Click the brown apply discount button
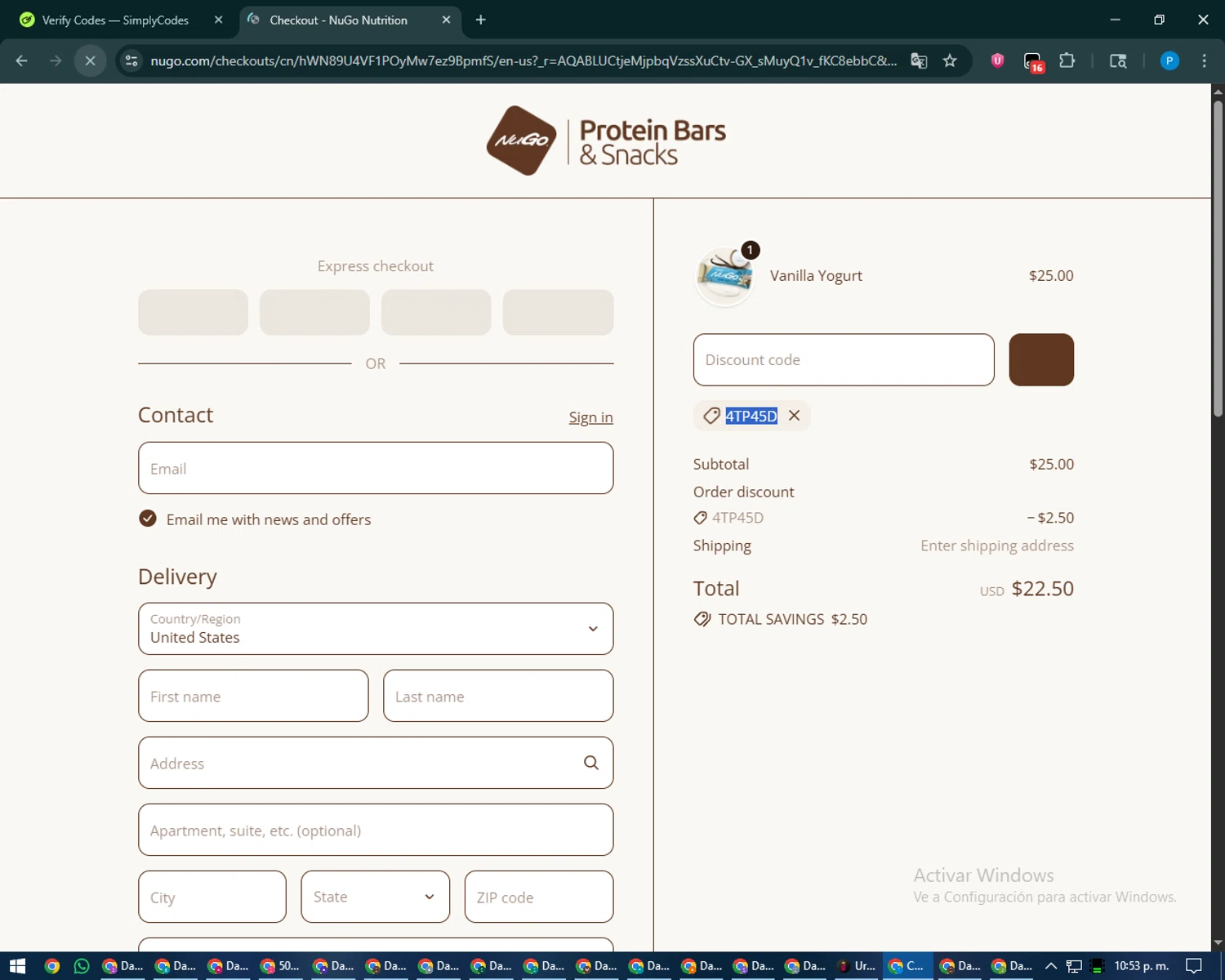This screenshot has height=980, width=1225. [1041, 359]
